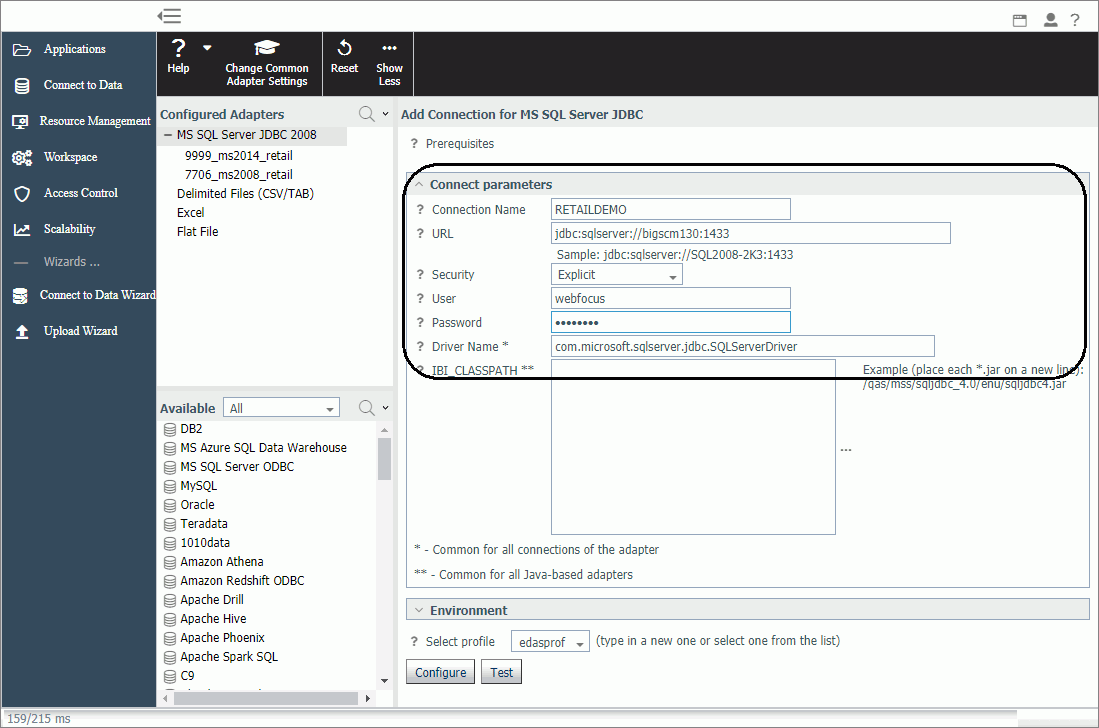Collapse the sidebar with the hamburger arrow icon

(x=169, y=15)
